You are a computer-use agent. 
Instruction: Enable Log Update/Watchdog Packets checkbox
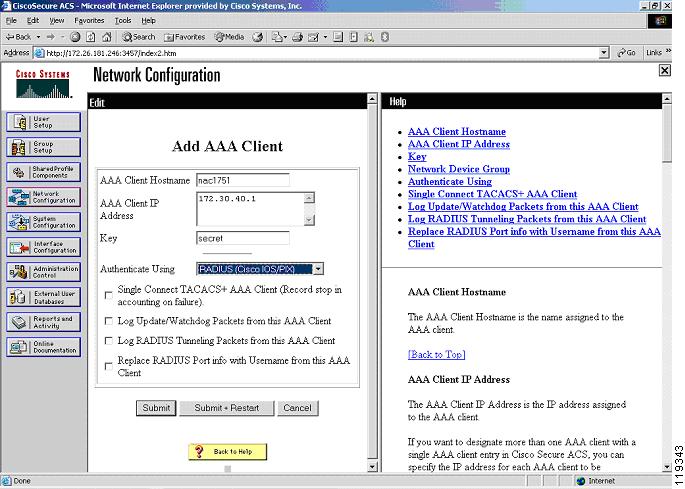(x=108, y=321)
